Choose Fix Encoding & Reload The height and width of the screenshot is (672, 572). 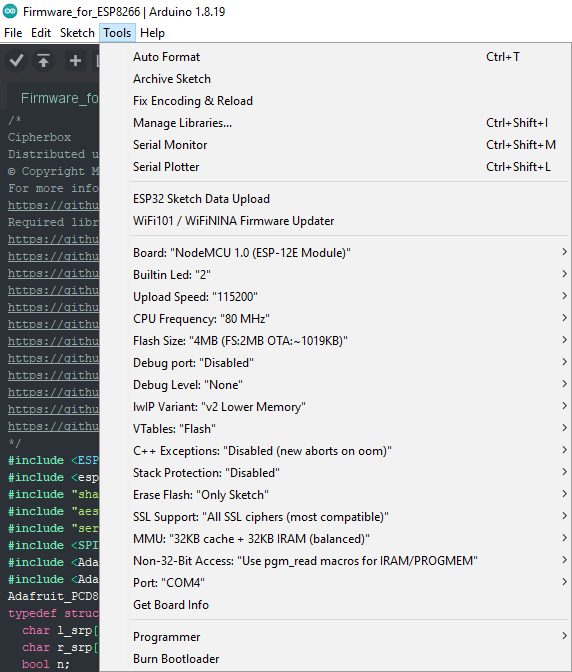335,101
